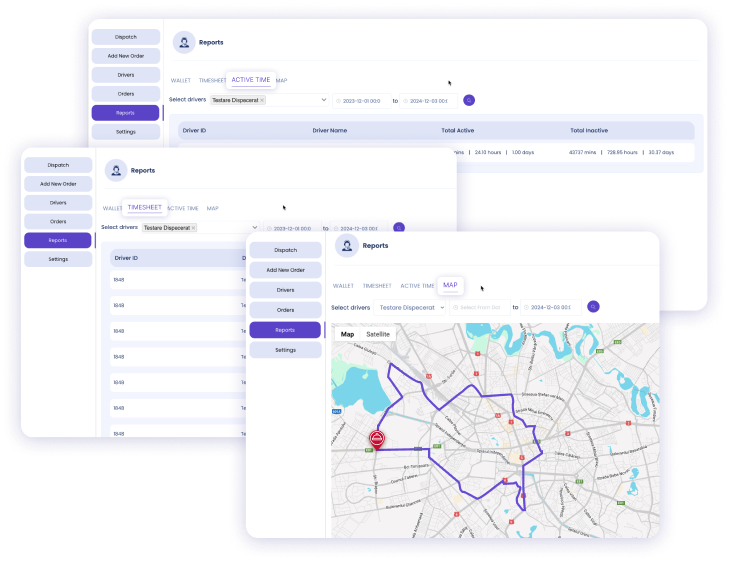Click search icon in the Active Time panel
This screenshot has height=561, width=729.
point(469,100)
